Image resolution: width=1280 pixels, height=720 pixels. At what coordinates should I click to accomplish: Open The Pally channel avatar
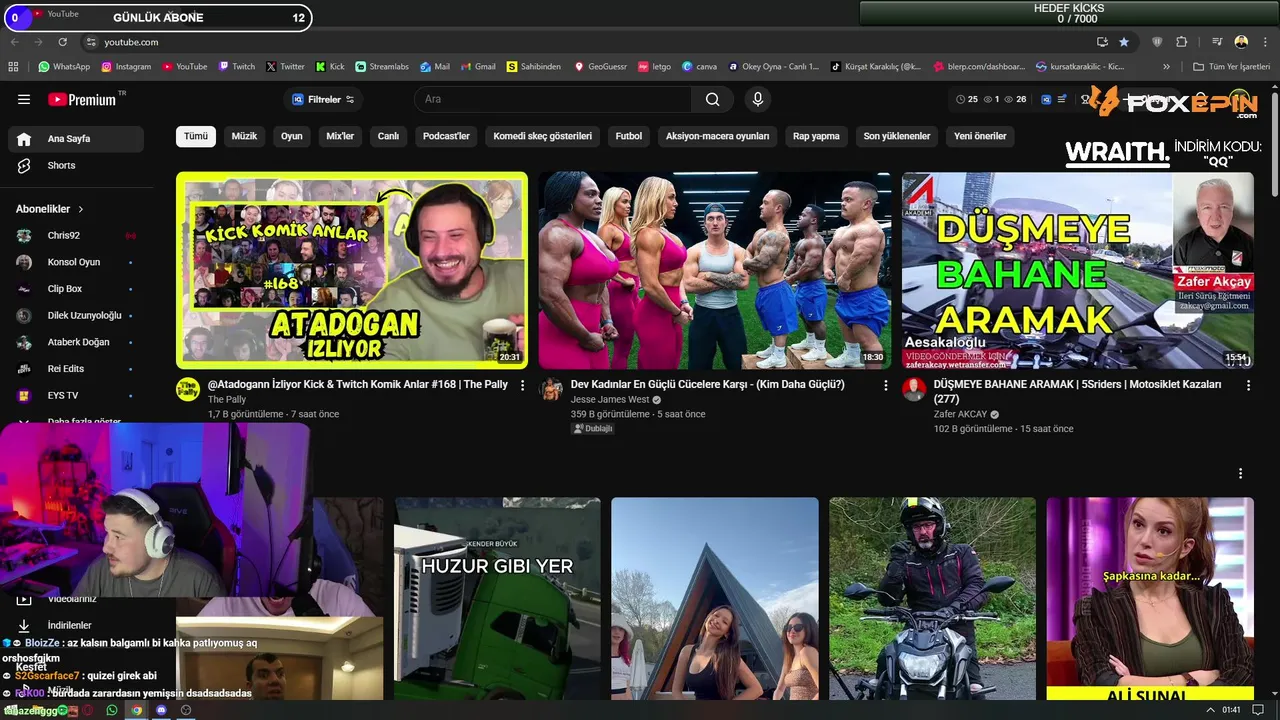(x=188, y=389)
